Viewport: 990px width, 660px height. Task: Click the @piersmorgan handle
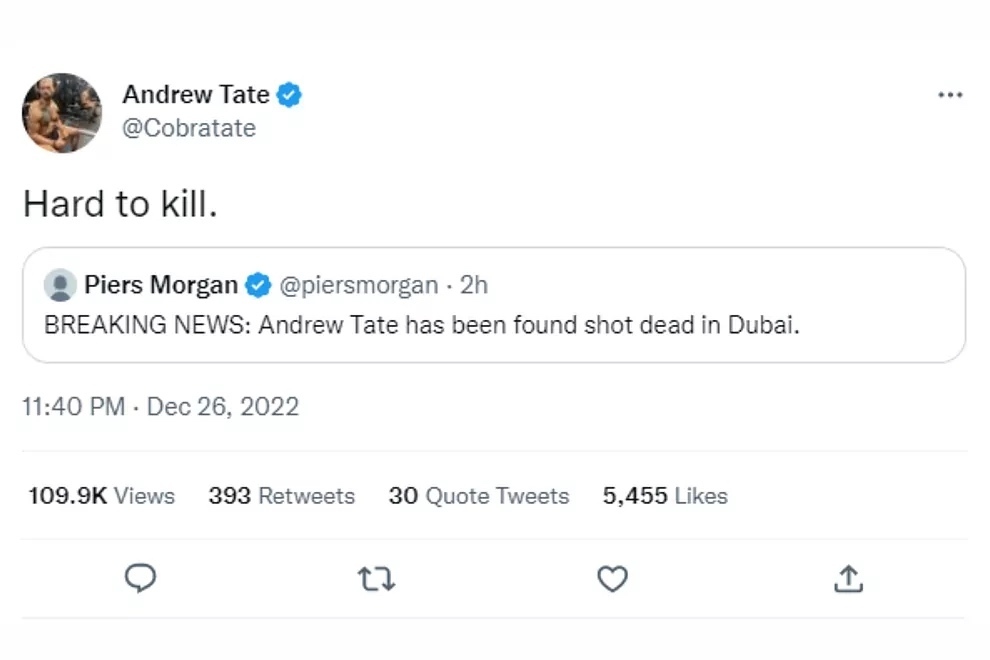click(x=357, y=285)
